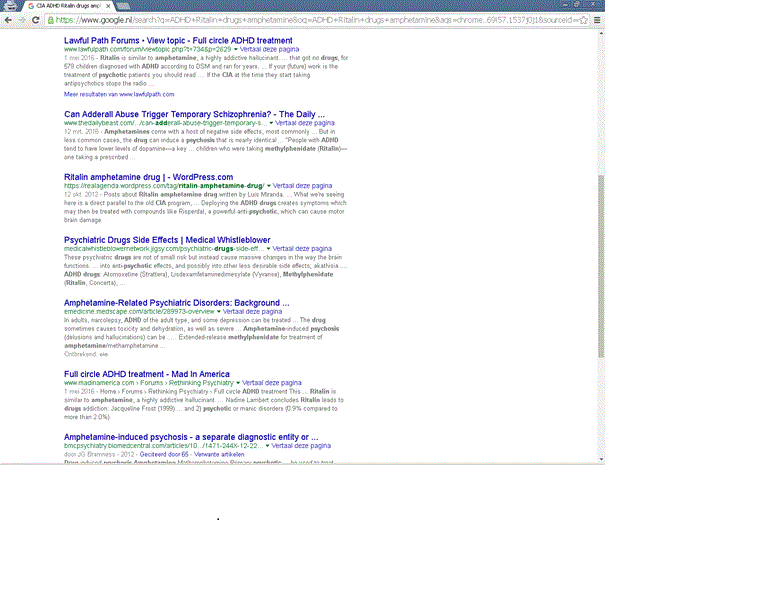Click Vertaal deze pagina for Mad In America result
This screenshot has width=768, height=614.
point(272,383)
